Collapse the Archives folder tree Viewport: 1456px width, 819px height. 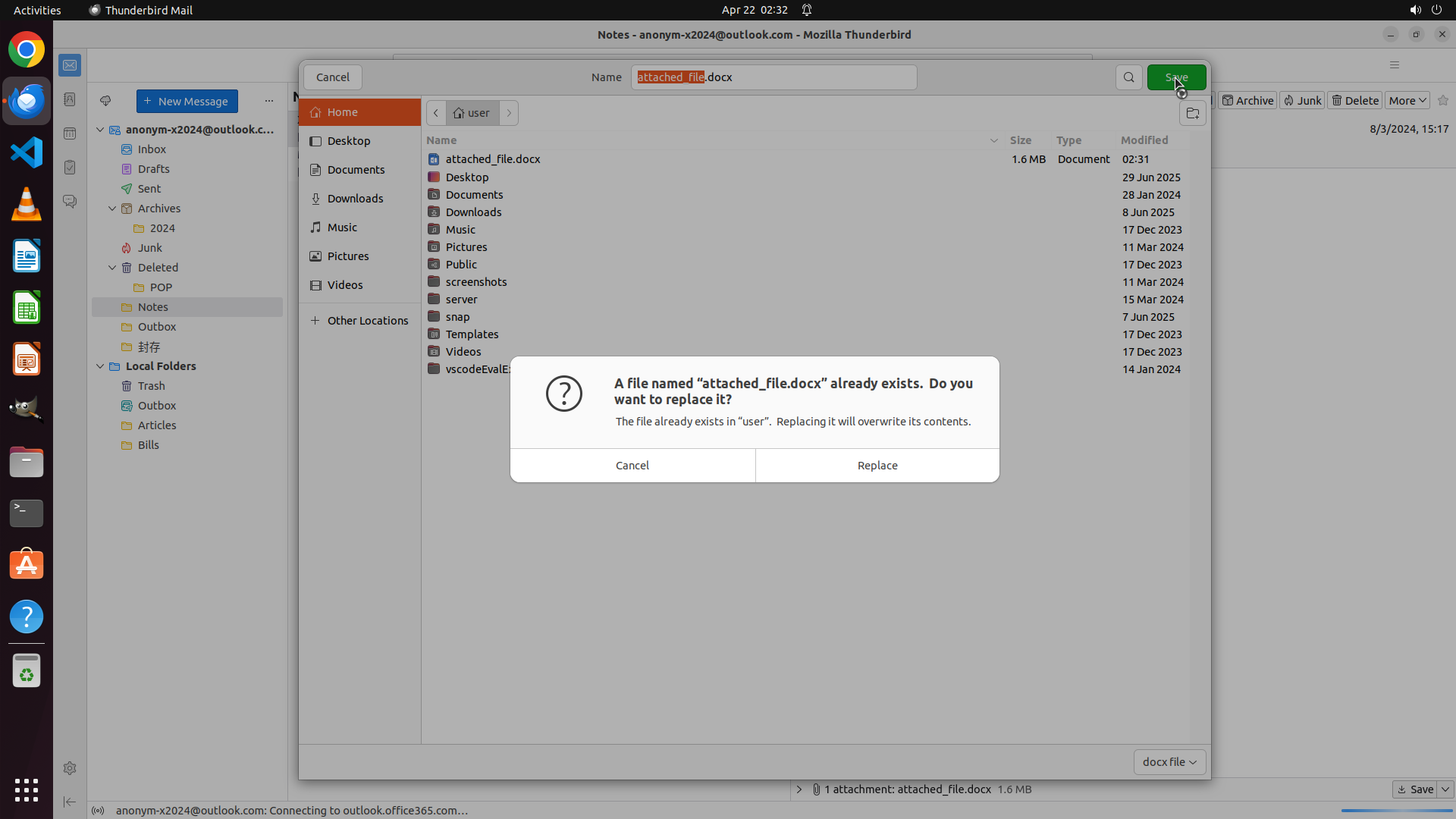(x=112, y=209)
